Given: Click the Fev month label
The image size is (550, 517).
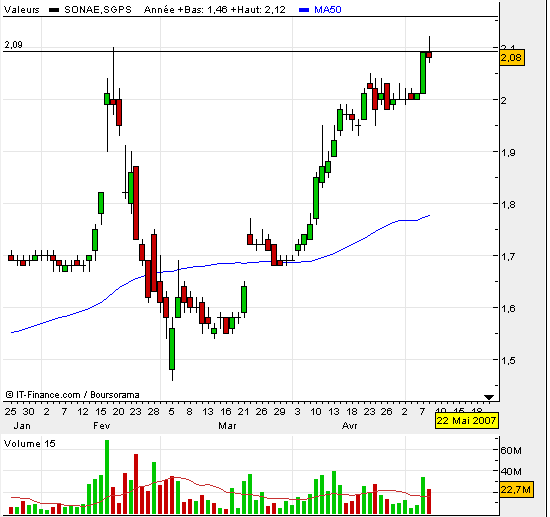Looking at the screenshot, I should 102,426.
